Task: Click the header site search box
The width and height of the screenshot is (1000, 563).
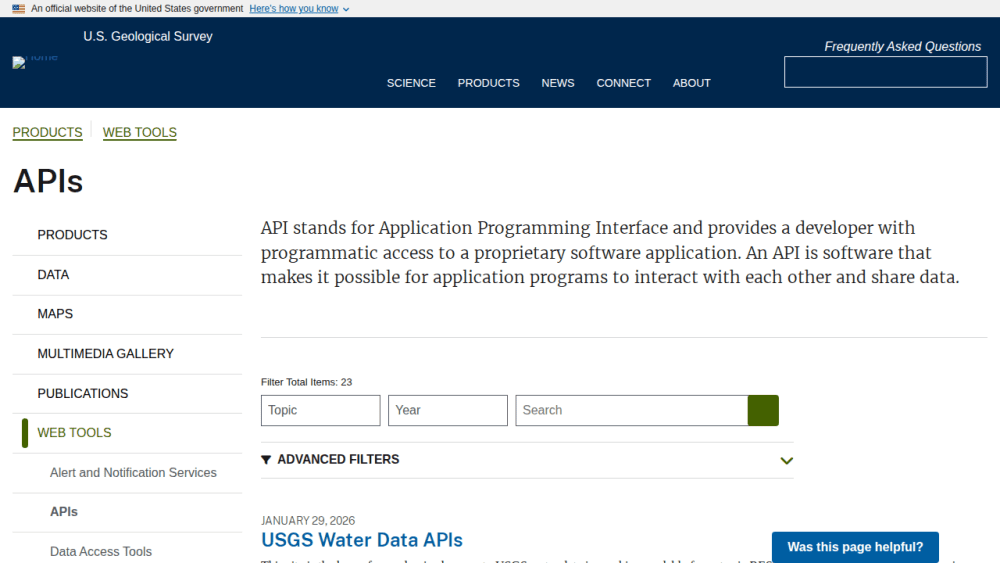Action: tap(885, 72)
